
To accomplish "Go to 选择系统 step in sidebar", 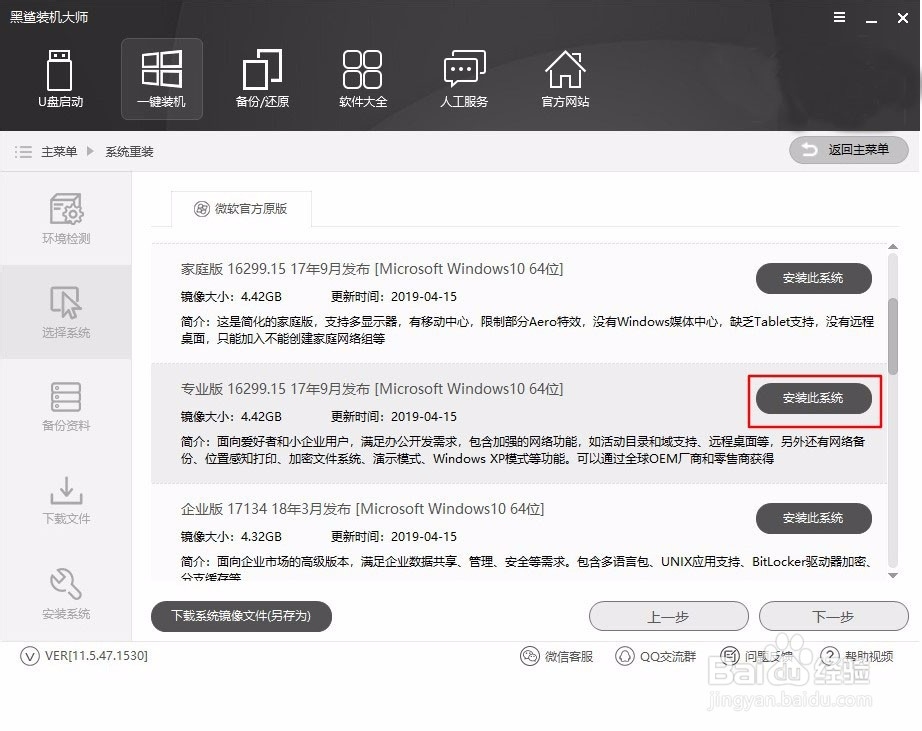I will click(x=66, y=312).
